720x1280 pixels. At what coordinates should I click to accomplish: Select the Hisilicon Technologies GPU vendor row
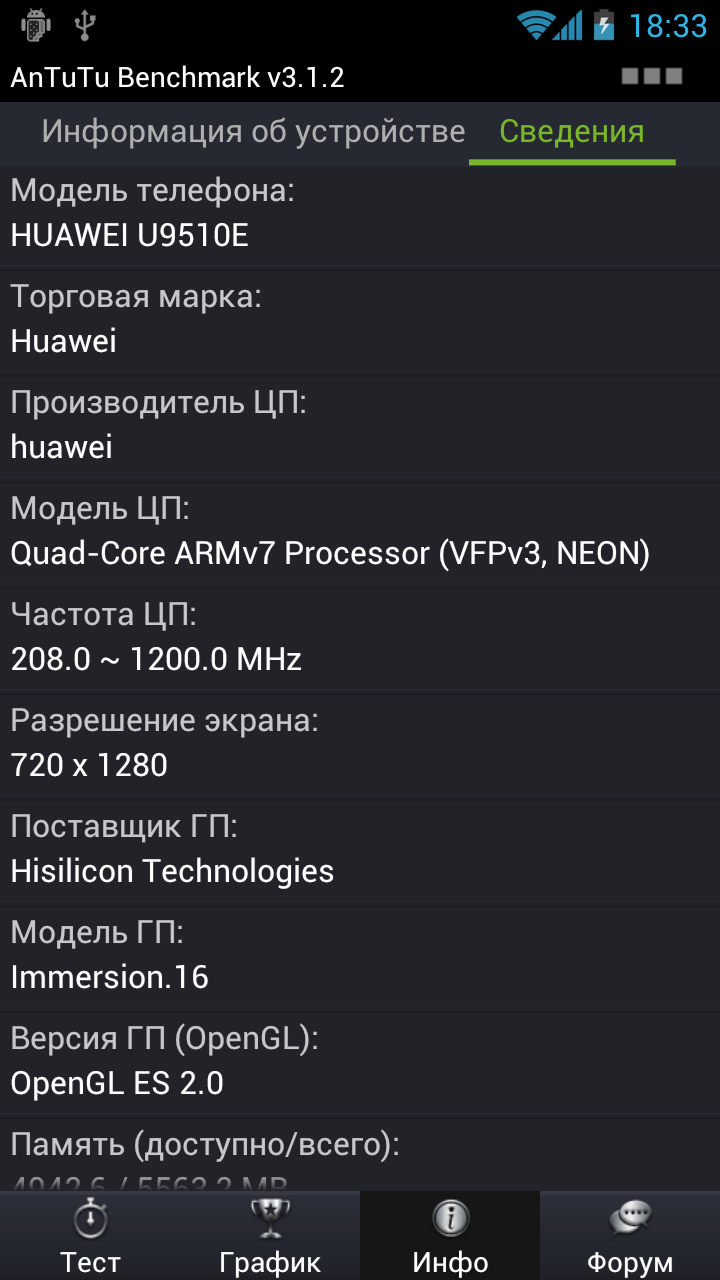(x=360, y=851)
